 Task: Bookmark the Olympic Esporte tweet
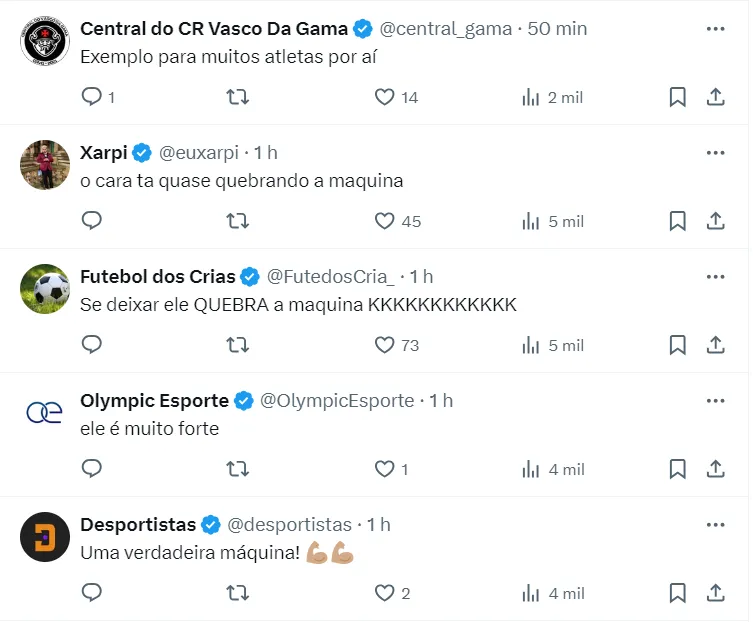pyautogui.click(x=677, y=469)
